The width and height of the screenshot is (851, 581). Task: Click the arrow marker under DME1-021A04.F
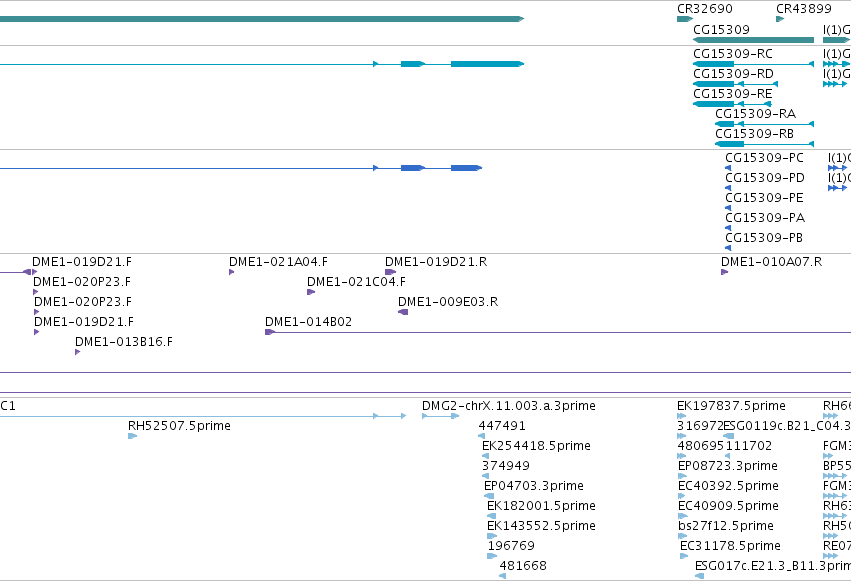coord(232,272)
